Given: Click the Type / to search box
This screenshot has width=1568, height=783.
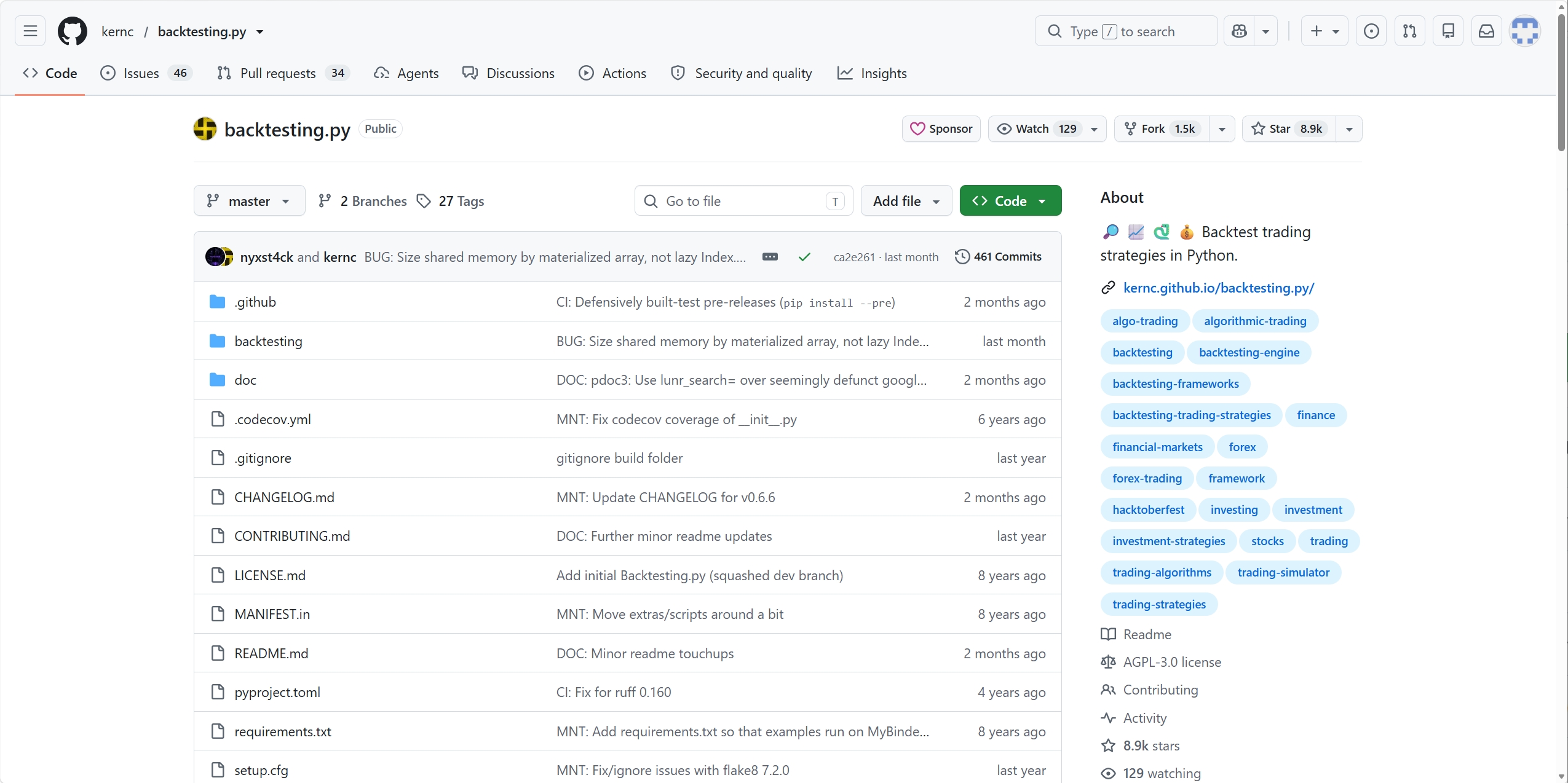Looking at the screenshot, I should (1125, 31).
